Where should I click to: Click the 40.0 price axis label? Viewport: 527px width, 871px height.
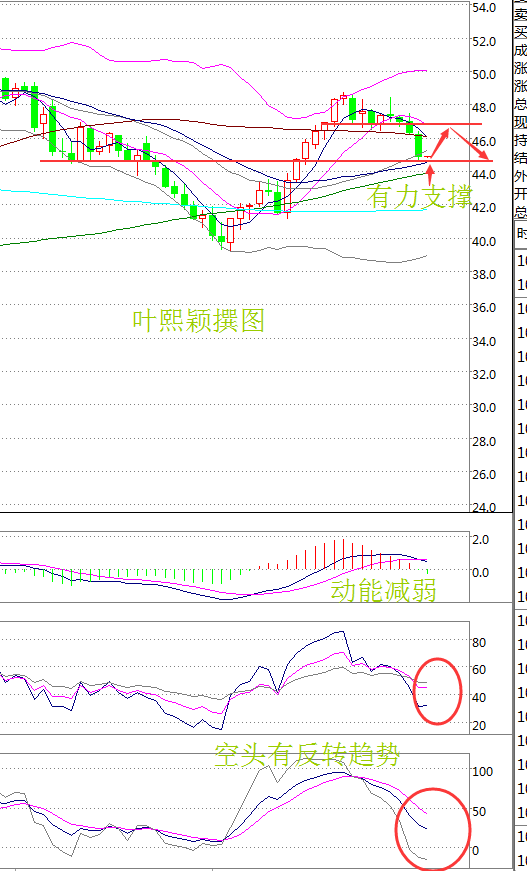(484, 241)
